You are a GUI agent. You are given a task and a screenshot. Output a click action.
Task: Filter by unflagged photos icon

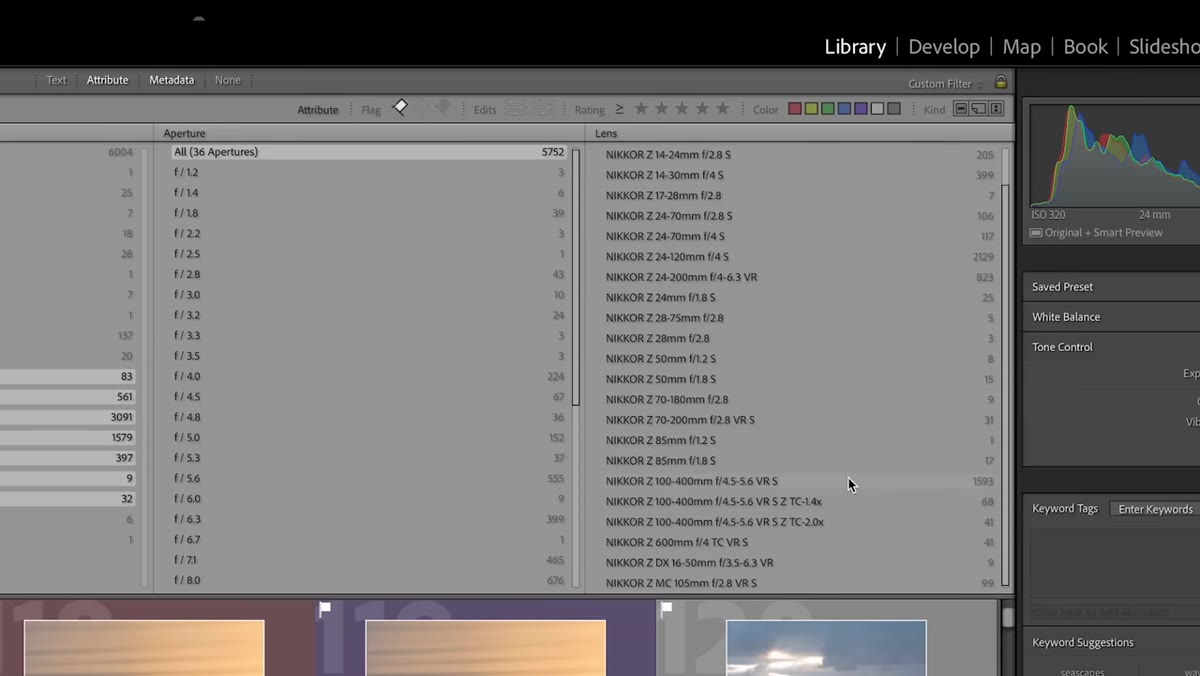click(x=421, y=108)
